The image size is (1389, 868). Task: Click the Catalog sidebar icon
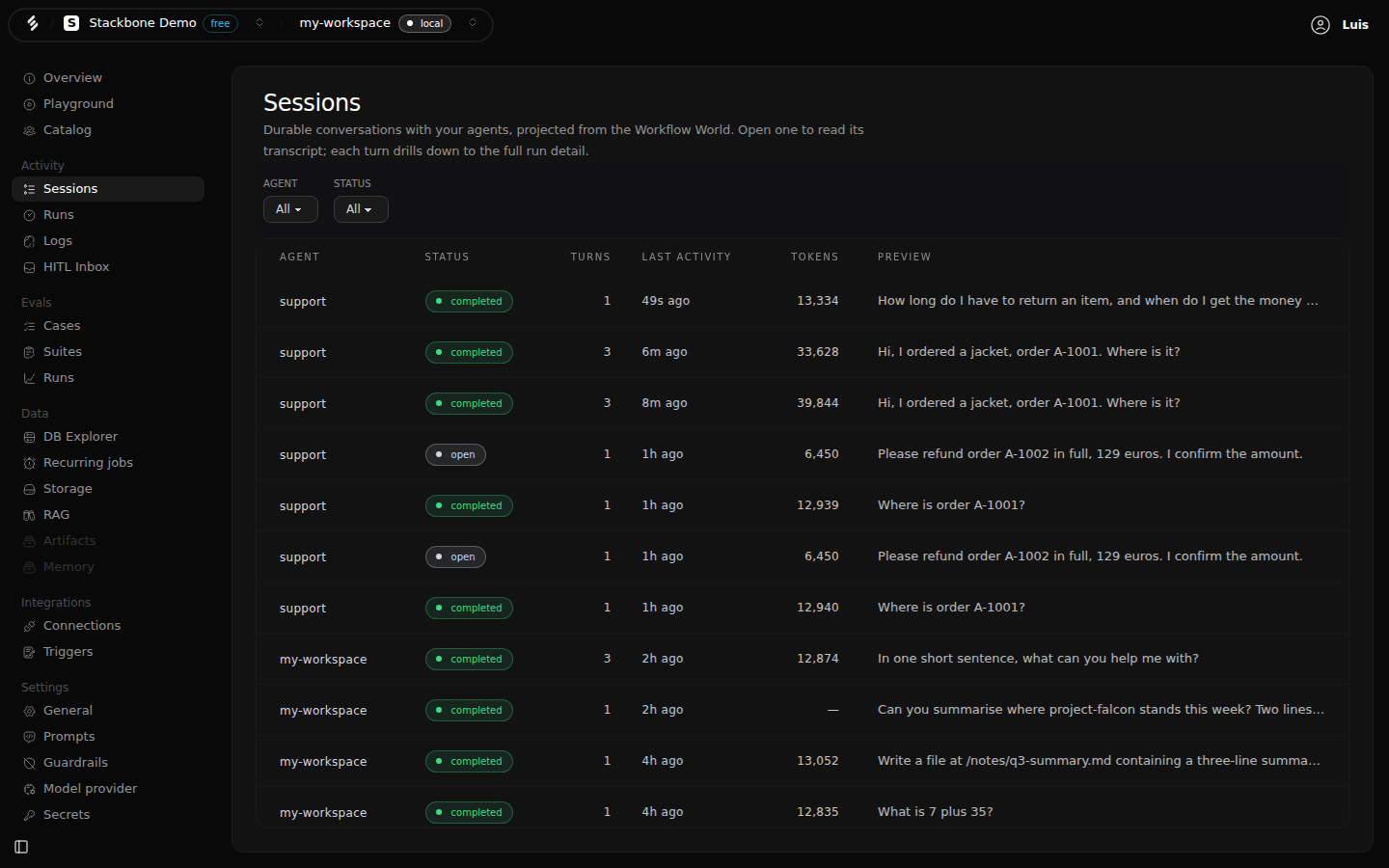(29, 130)
